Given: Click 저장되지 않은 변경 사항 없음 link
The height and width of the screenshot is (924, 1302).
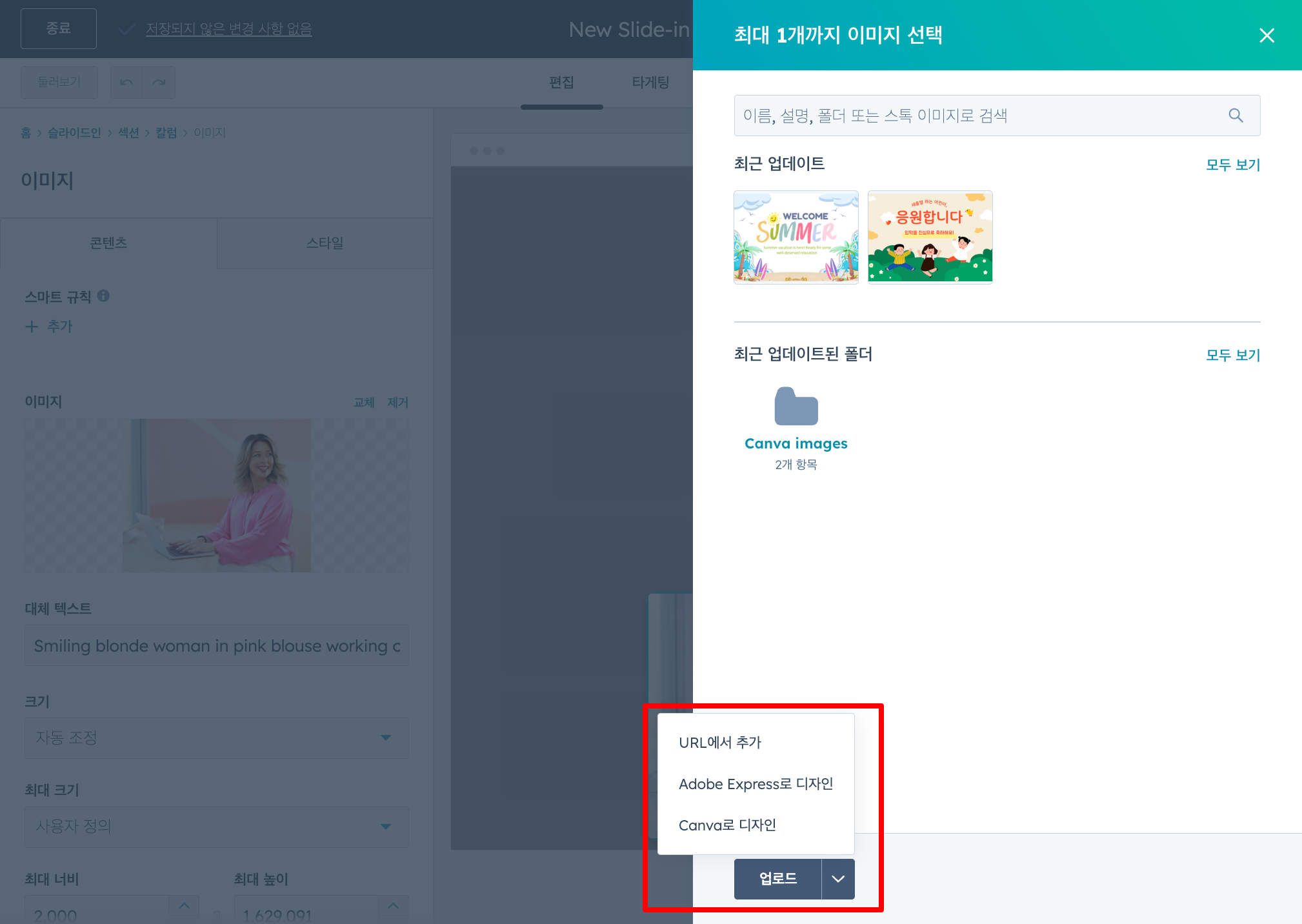Looking at the screenshot, I should point(229,29).
